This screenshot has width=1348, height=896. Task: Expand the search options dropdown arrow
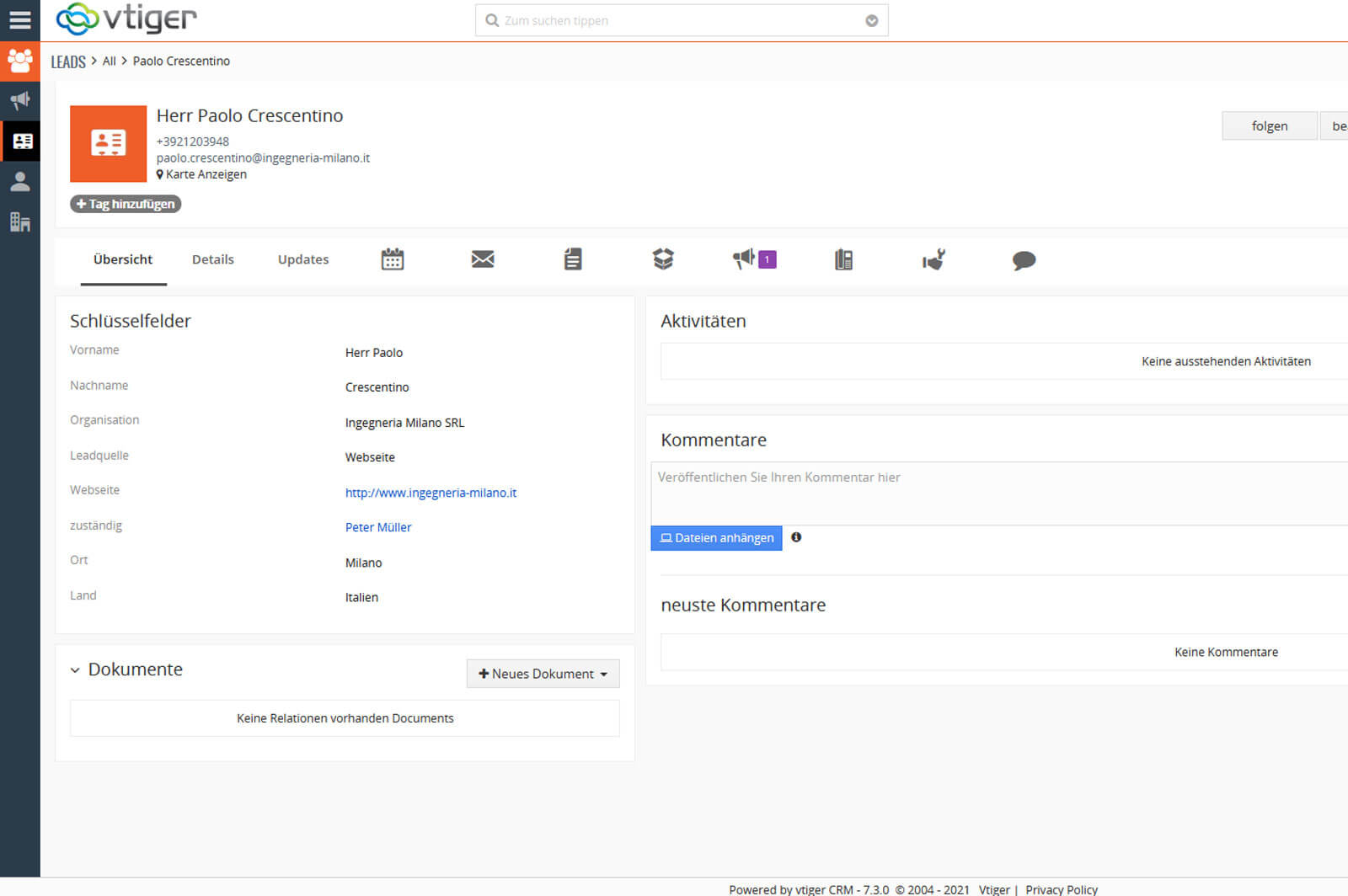[872, 21]
